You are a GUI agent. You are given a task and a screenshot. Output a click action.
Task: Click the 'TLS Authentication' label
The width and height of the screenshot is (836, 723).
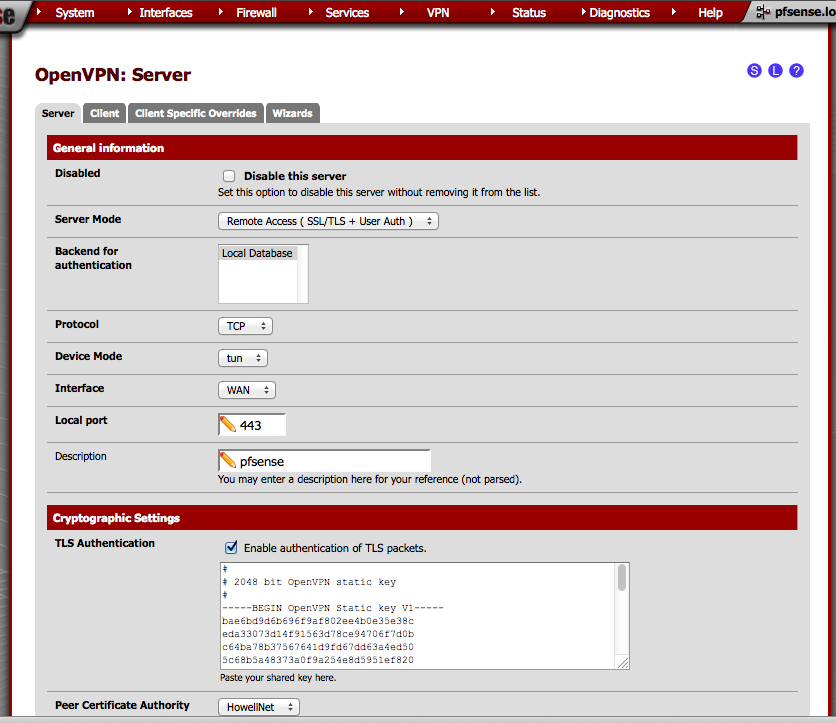coord(104,543)
